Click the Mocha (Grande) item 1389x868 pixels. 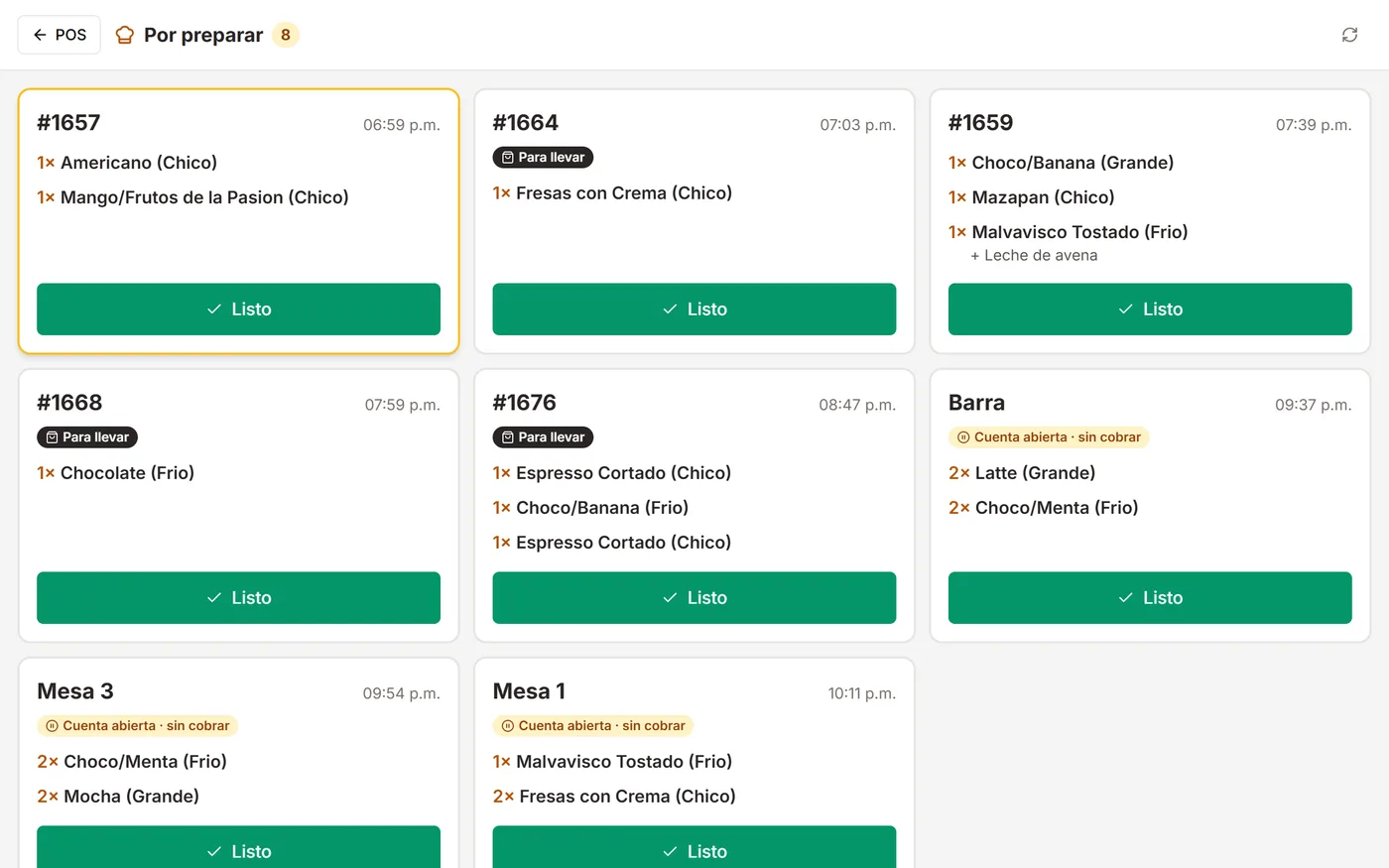click(131, 797)
